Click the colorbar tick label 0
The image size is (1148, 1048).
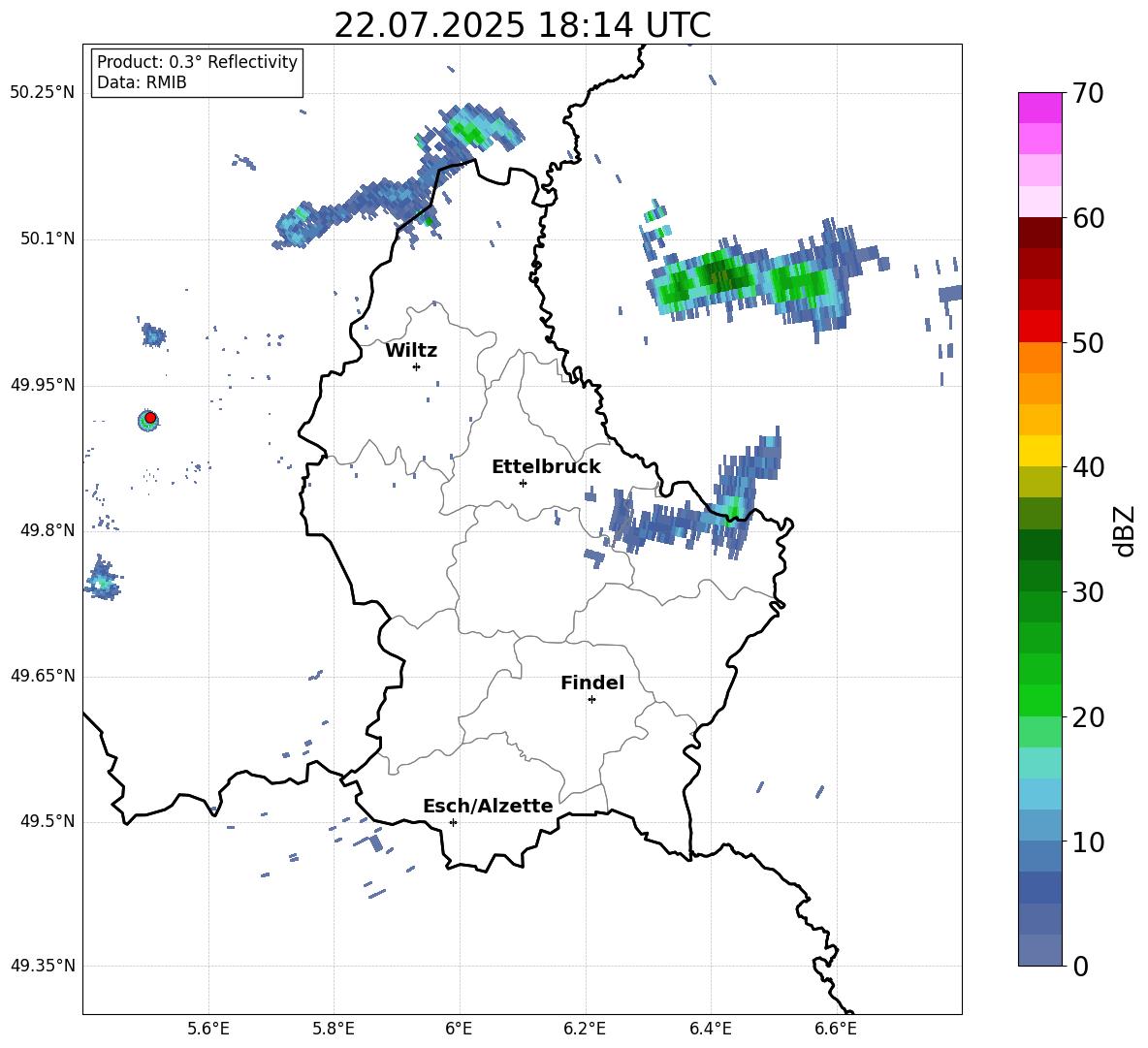tap(1080, 966)
